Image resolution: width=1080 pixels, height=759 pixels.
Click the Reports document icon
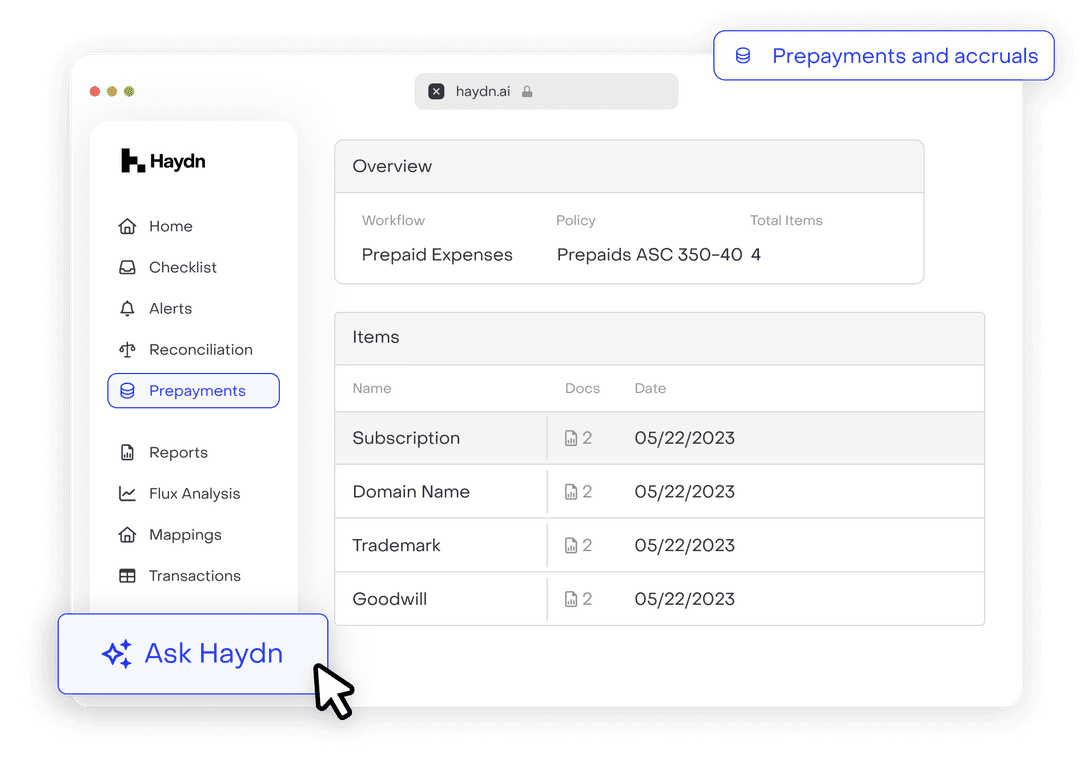tap(127, 453)
